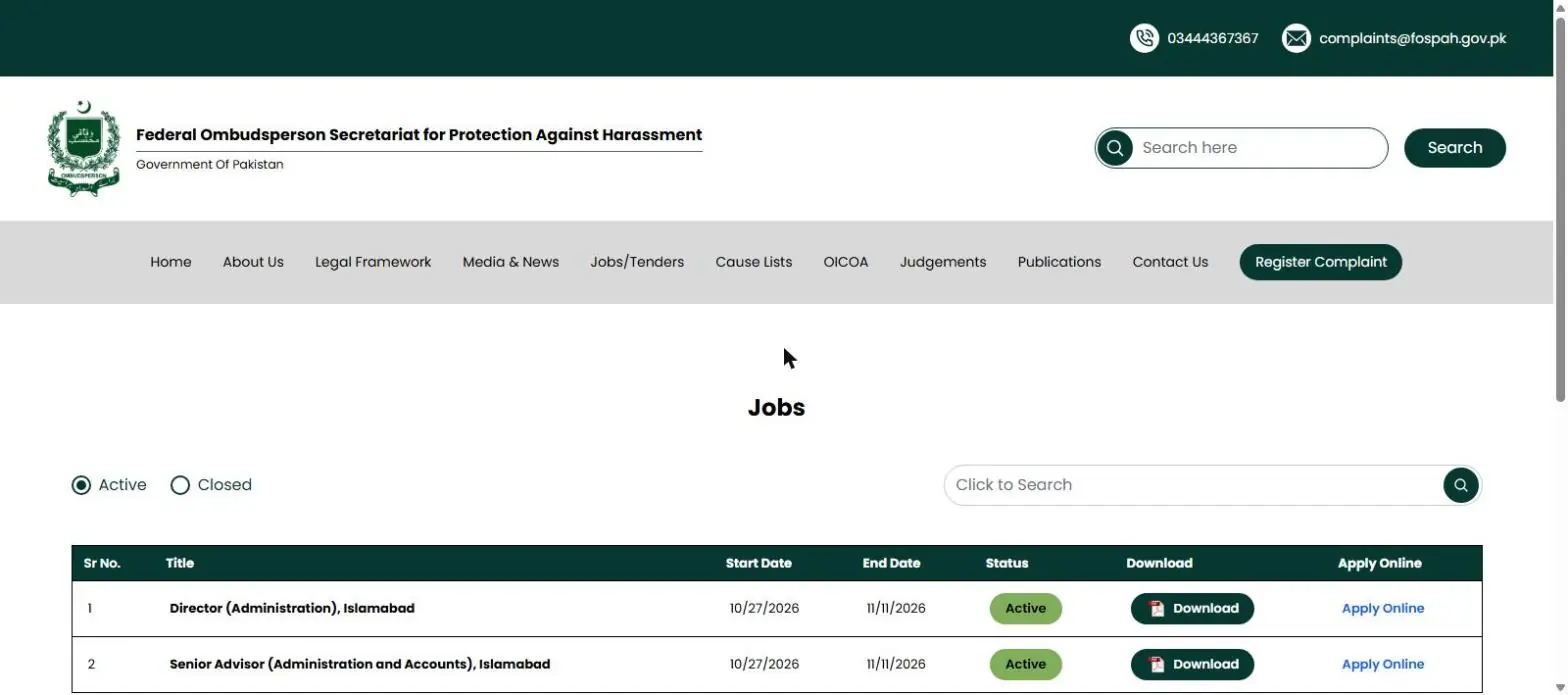Click the 'Jobs' page heading
The height and width of the screenshot is (695, 1568).
(776, 408)
